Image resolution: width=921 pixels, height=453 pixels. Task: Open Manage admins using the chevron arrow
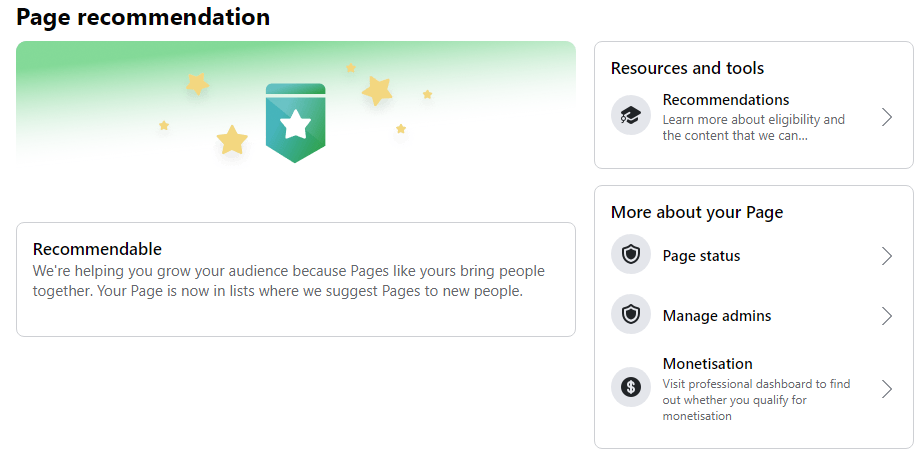887,316
